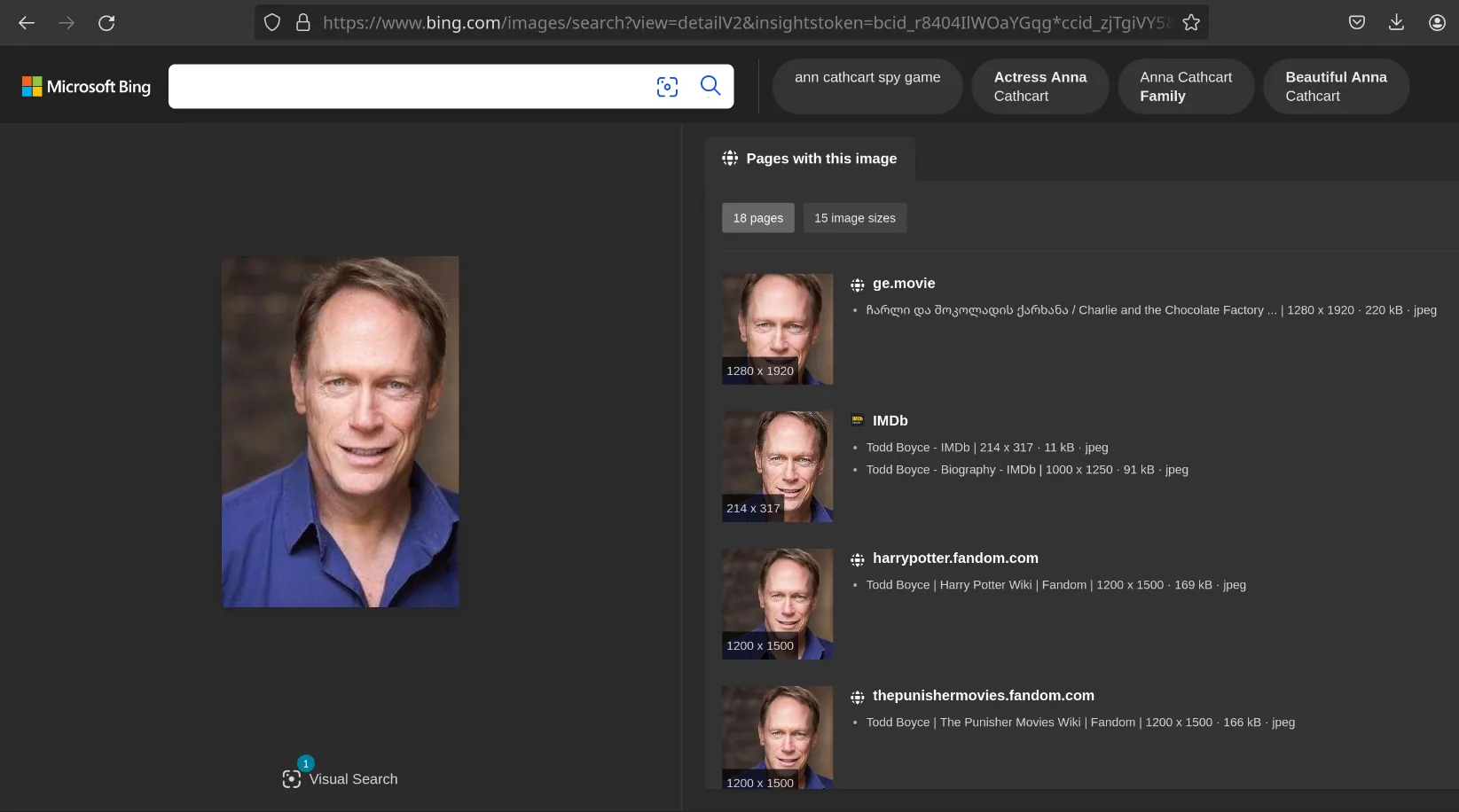Click the browser forward arrow
The image size is (1459, 812).
(x=67, y=23)
